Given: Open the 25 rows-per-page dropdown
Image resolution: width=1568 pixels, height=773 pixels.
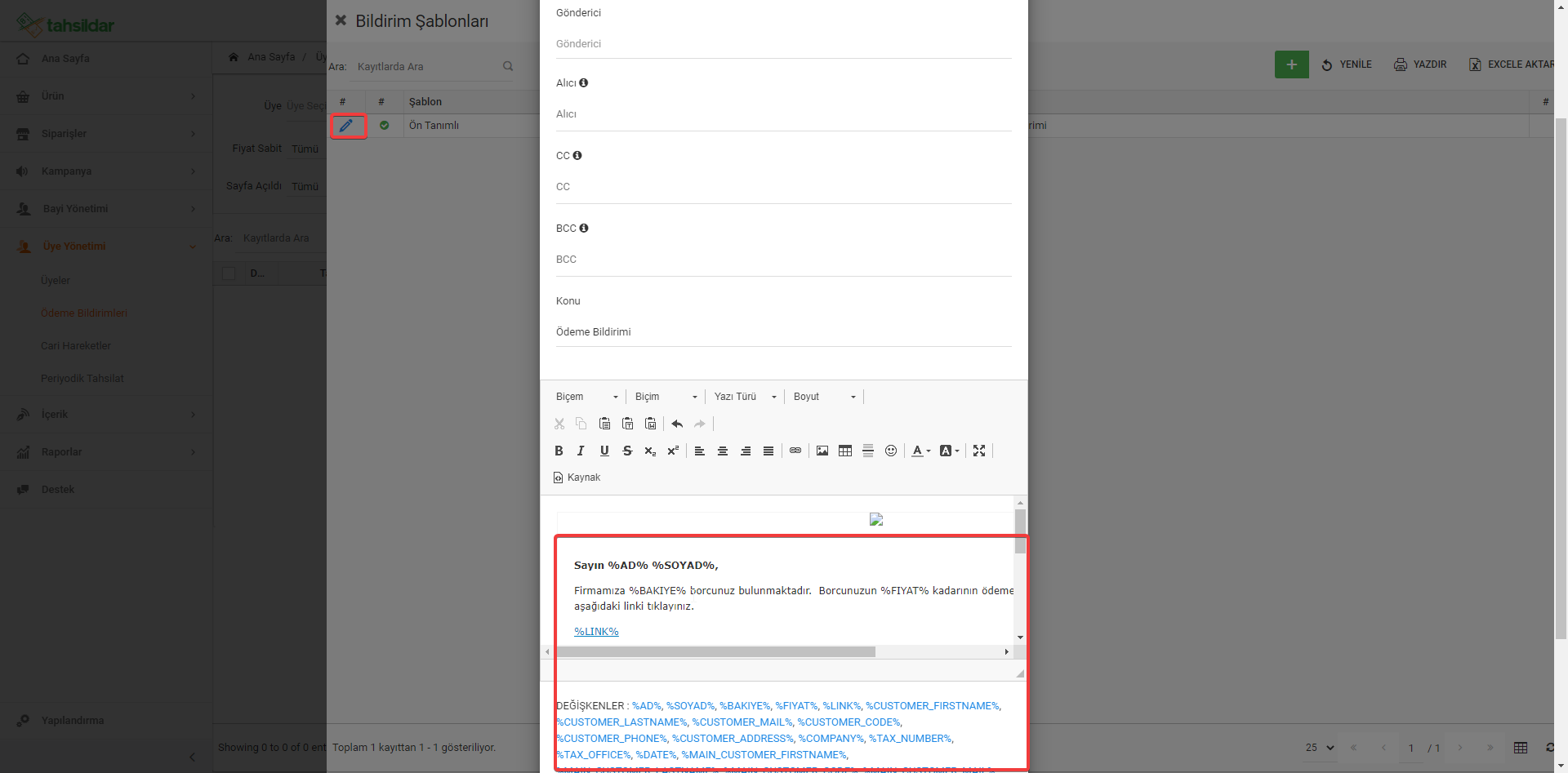Looking at the screenshot, I should (1320, 748).
